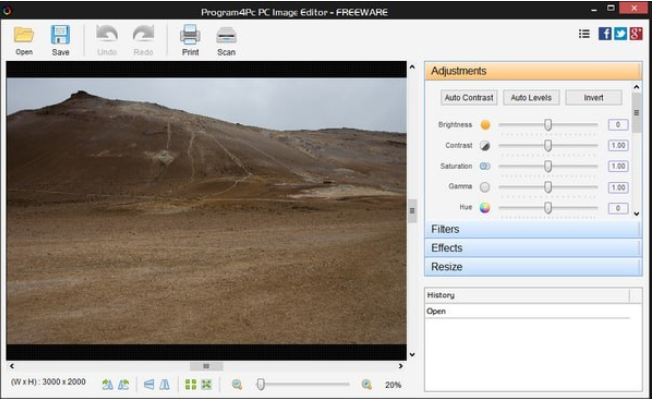The height and width of the screenshot is (399, 652).
Task: Flip the image horizontally
Action: [165, 384]
